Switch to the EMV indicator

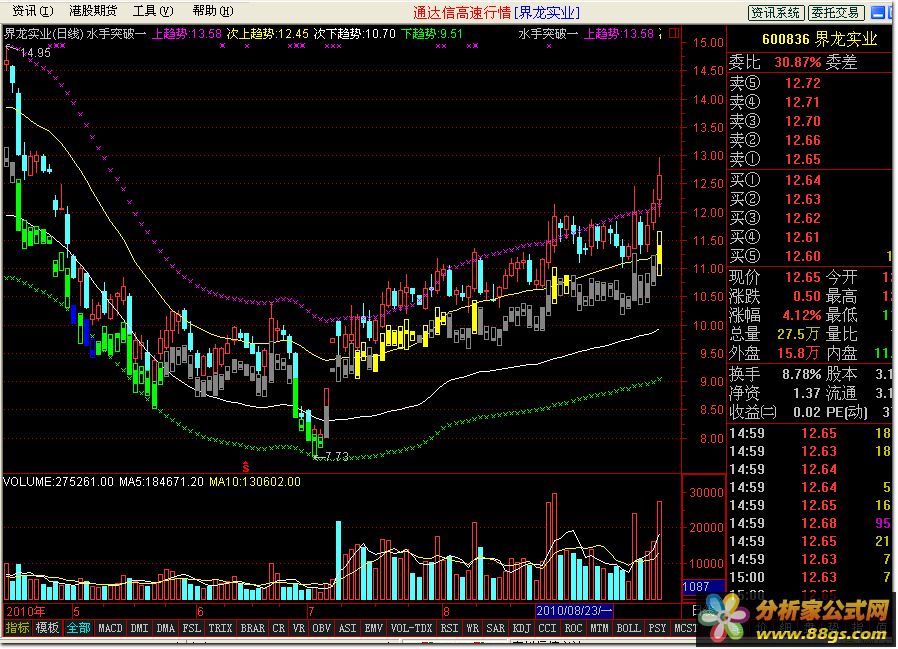click(374, 628)
